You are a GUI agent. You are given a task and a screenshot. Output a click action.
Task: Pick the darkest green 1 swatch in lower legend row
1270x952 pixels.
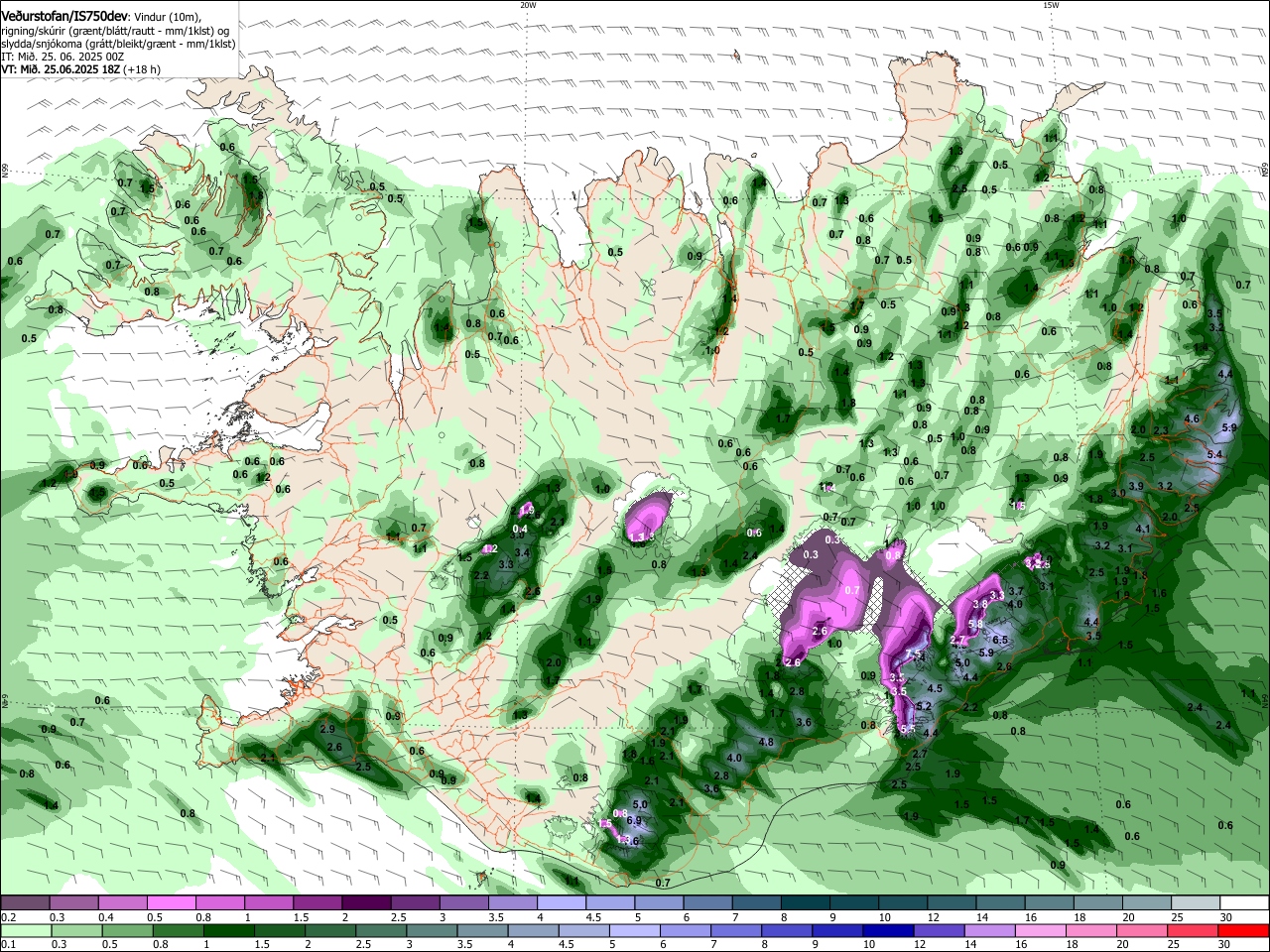click(x=229, y=931)
